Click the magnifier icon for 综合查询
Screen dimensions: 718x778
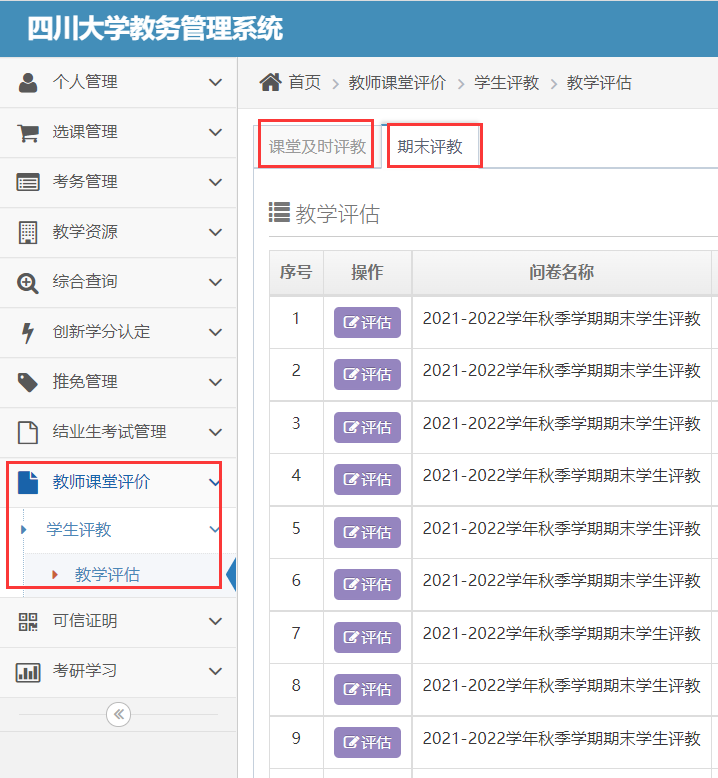[28, 282]
